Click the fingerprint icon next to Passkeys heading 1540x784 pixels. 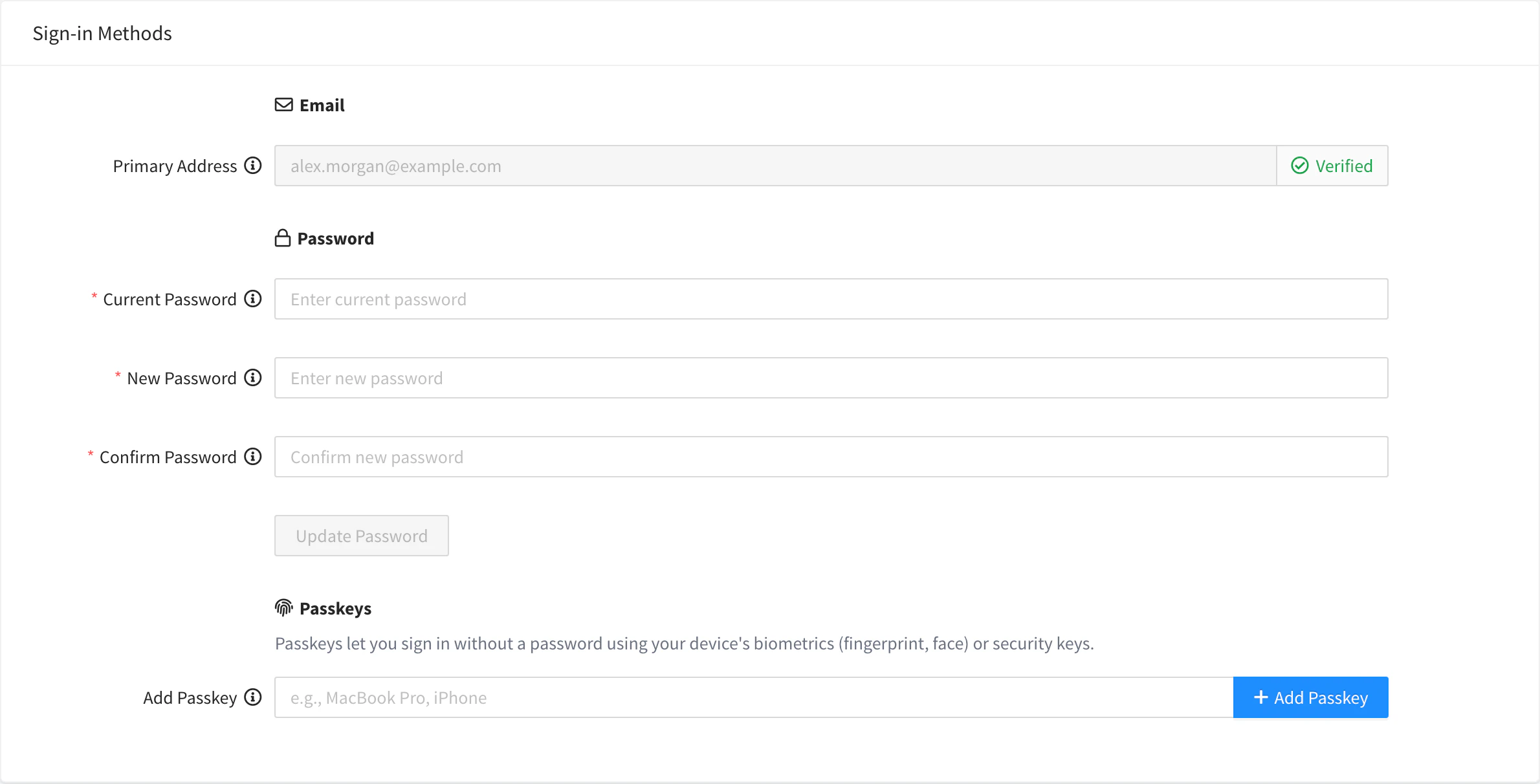pos(284,608)
